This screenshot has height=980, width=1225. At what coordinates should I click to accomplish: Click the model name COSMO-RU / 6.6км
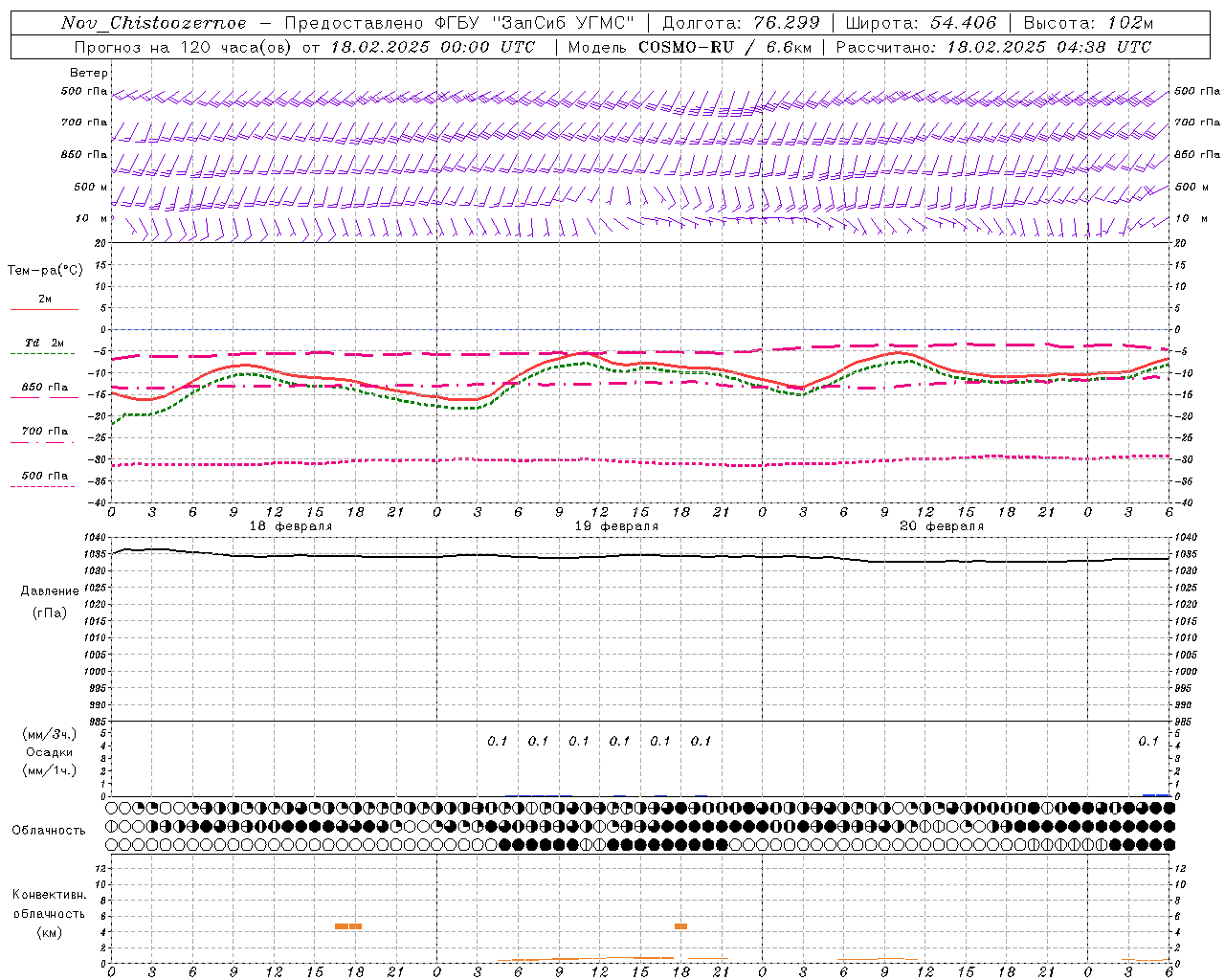click(x=724, y=47)
